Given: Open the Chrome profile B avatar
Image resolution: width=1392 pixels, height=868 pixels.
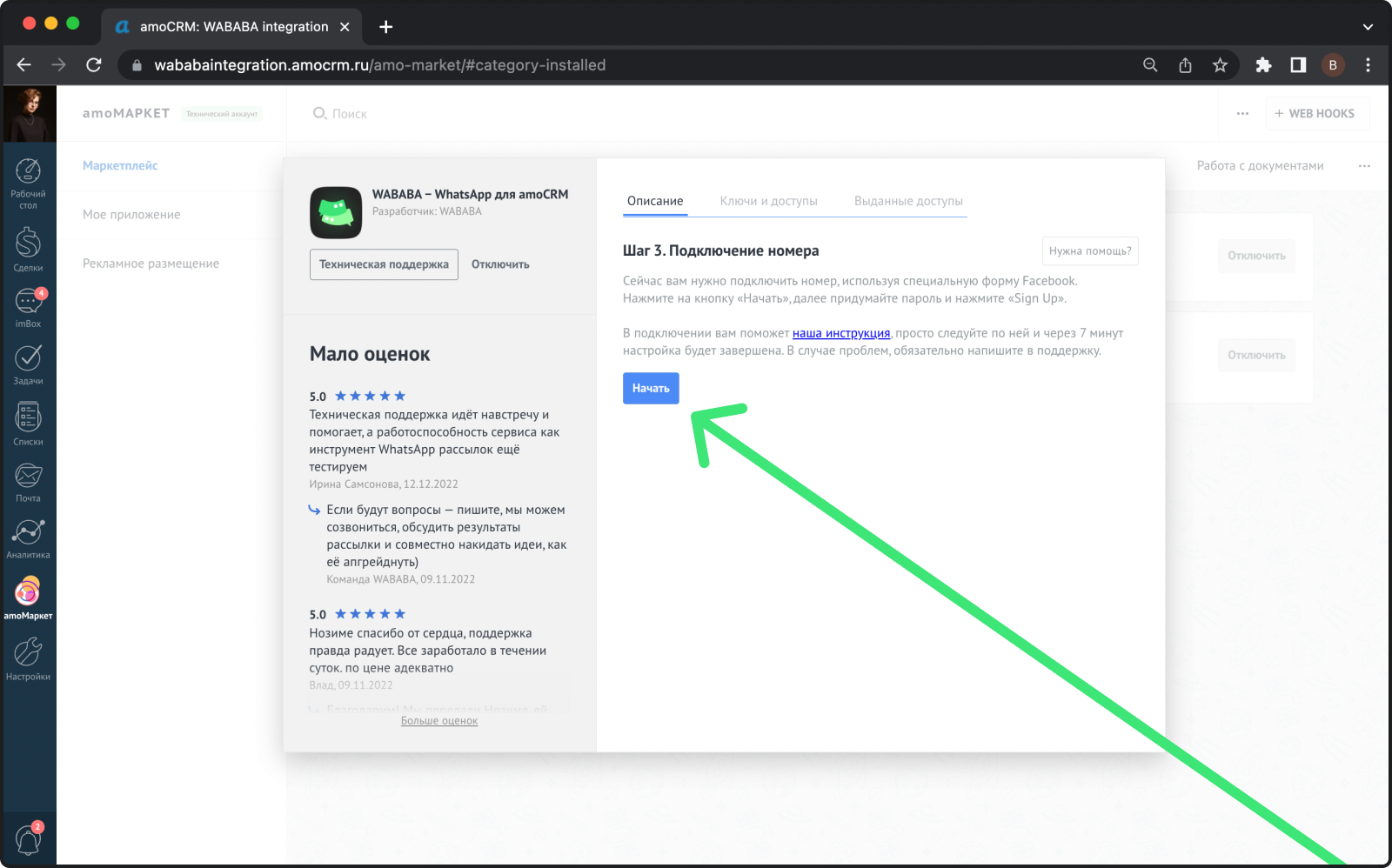Looking at the screenshot, I should (x=1333, y=65).
